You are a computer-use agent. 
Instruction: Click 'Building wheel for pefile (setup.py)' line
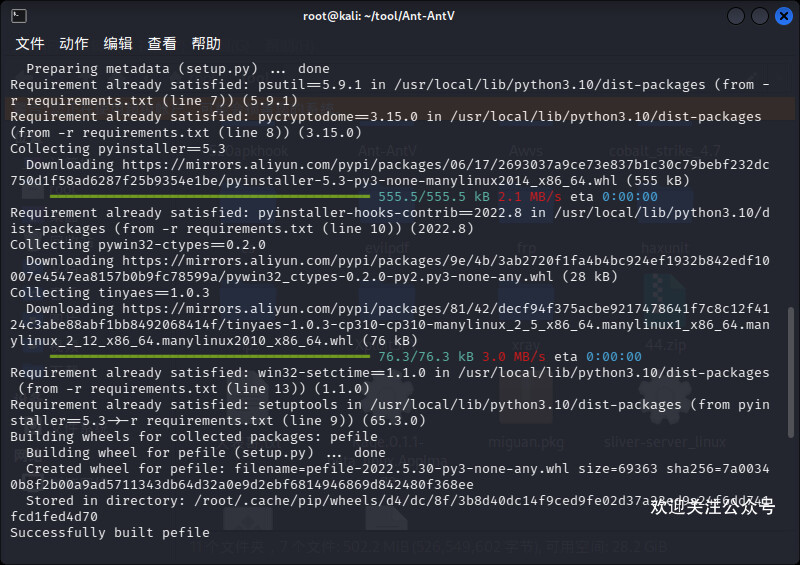(206, 453)
